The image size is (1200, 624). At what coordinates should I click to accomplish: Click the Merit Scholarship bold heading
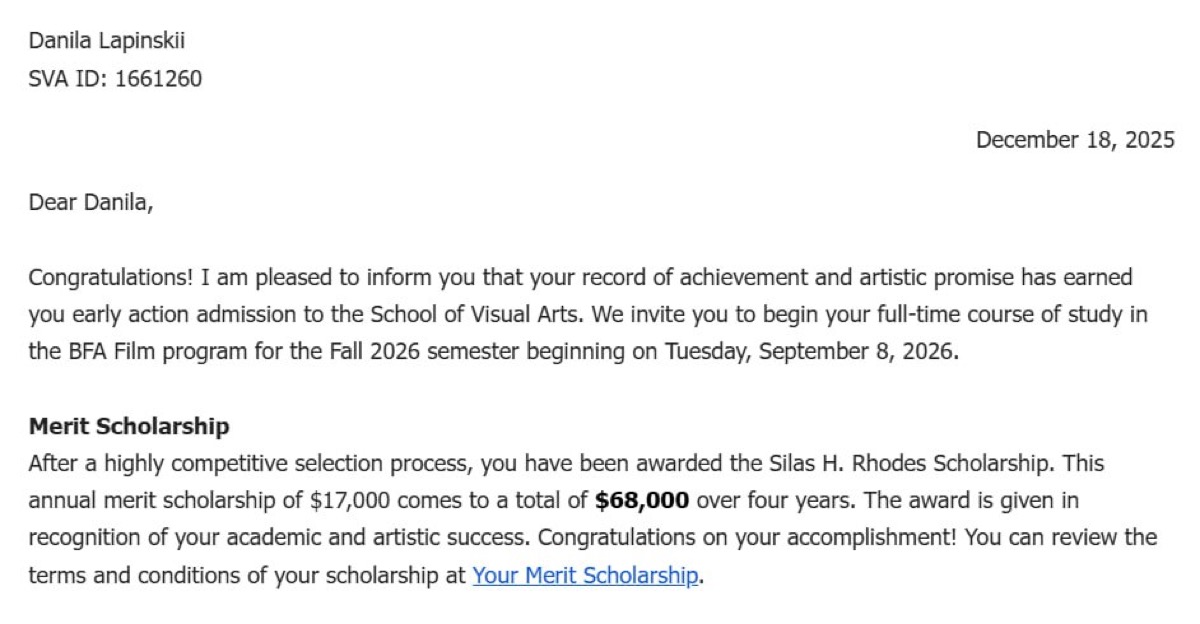129,427
